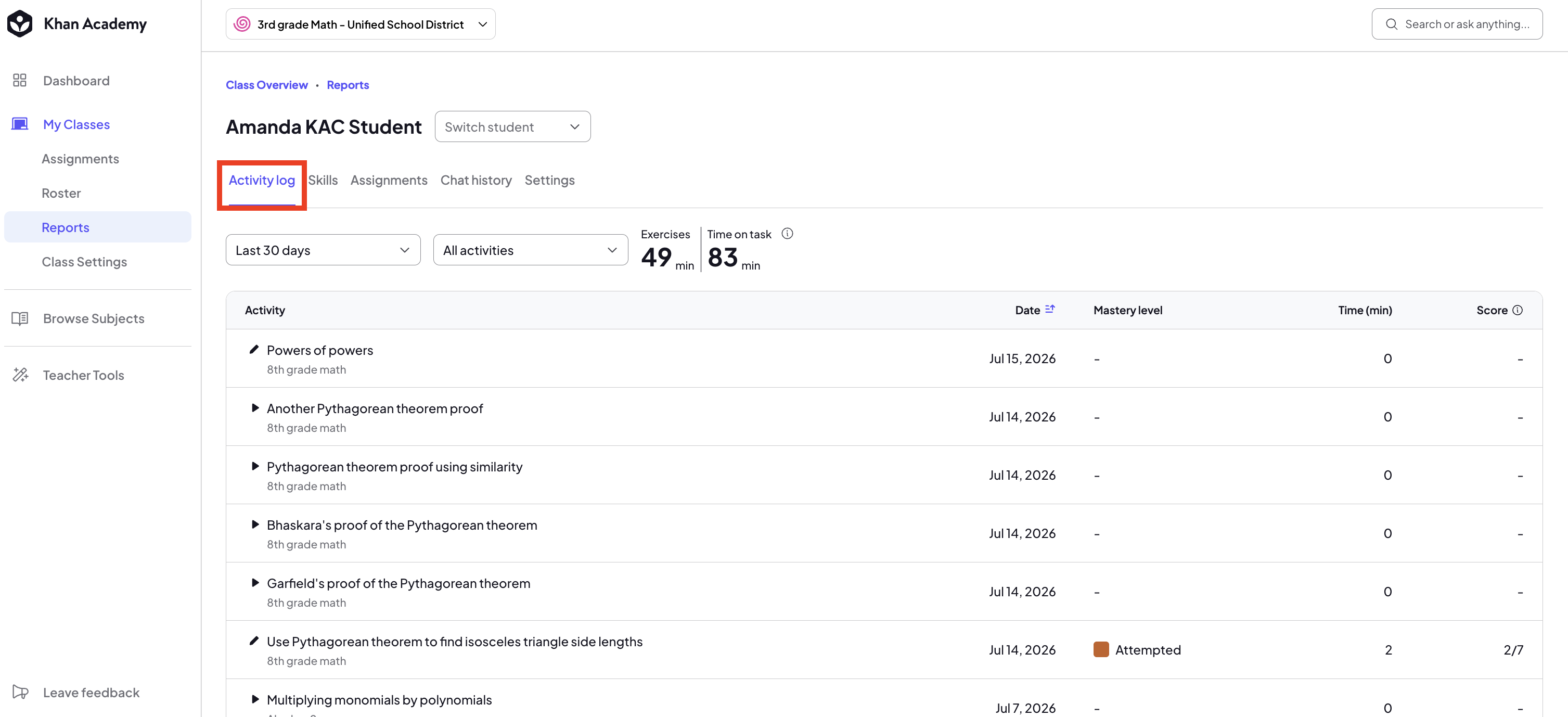
Task: Click play icon for Multiplying monomials by polynomials
Action: point(255,699)
